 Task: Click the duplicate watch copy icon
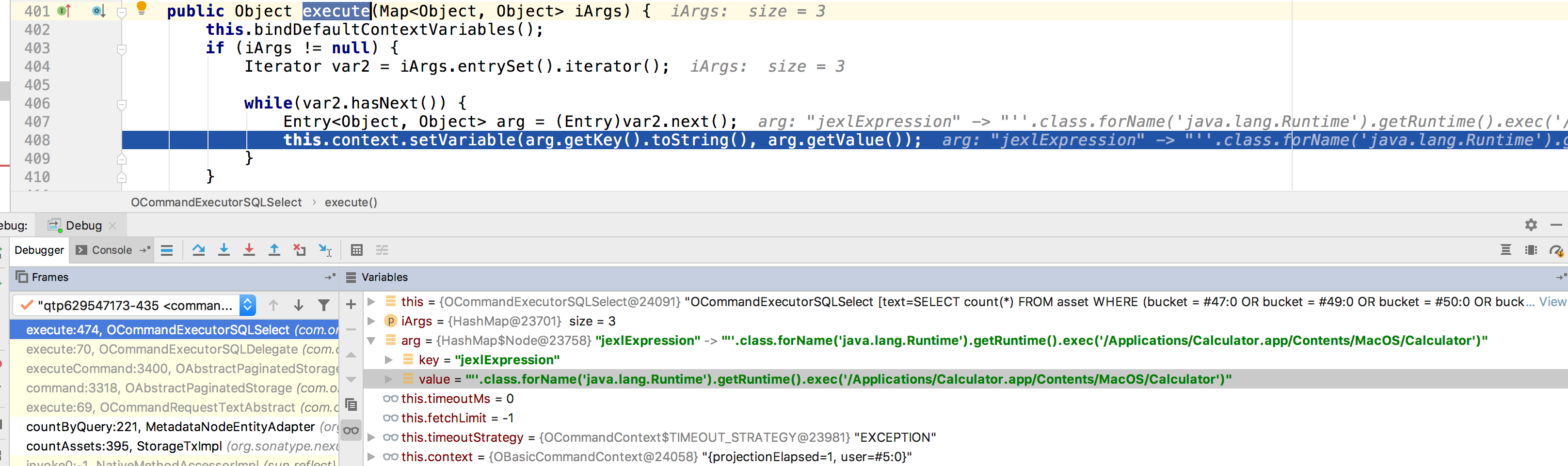[x=351, y=404]
